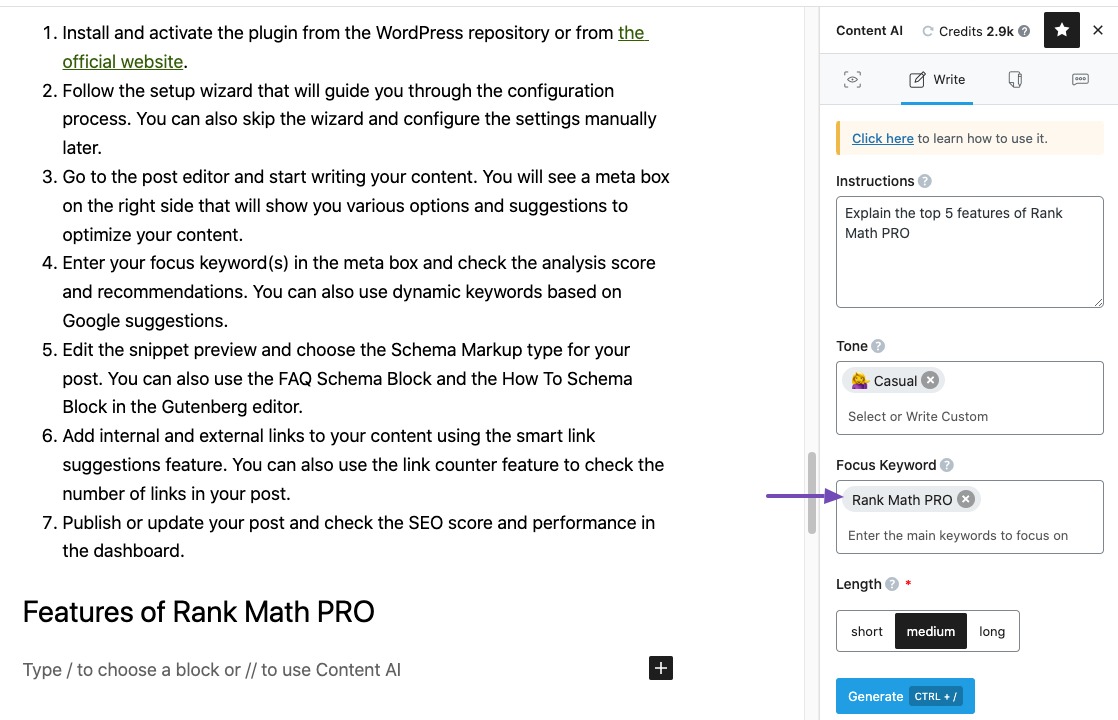Click the Instructions help icon
Screen dimensions: 1118x720
[925, 181]
